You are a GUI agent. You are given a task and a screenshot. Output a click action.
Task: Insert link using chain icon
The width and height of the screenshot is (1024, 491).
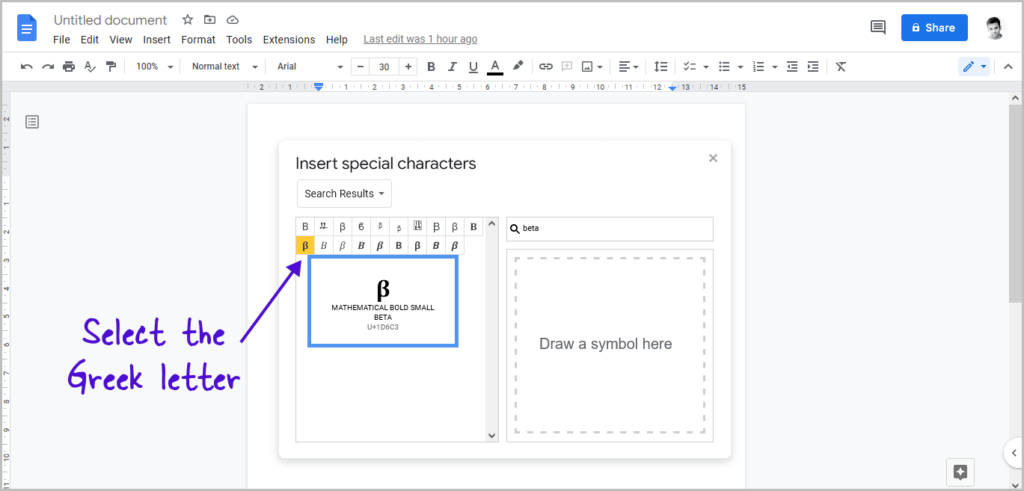[x=546, y=67]
